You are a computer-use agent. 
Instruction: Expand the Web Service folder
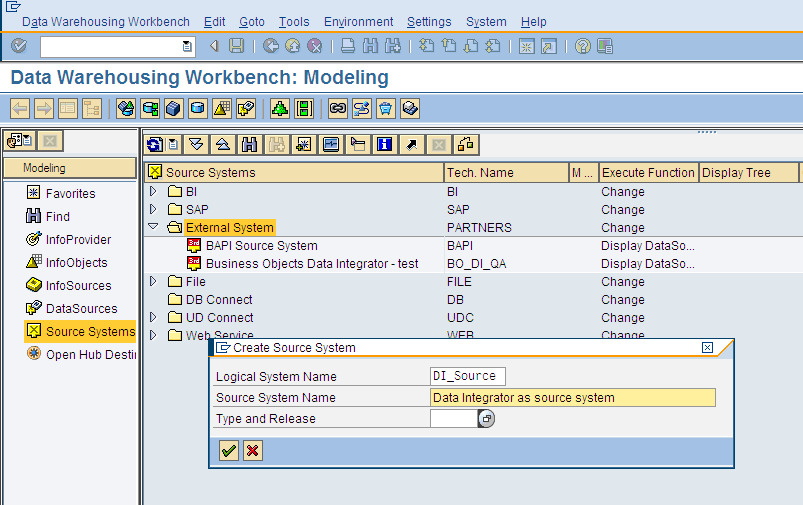(153, 335)
